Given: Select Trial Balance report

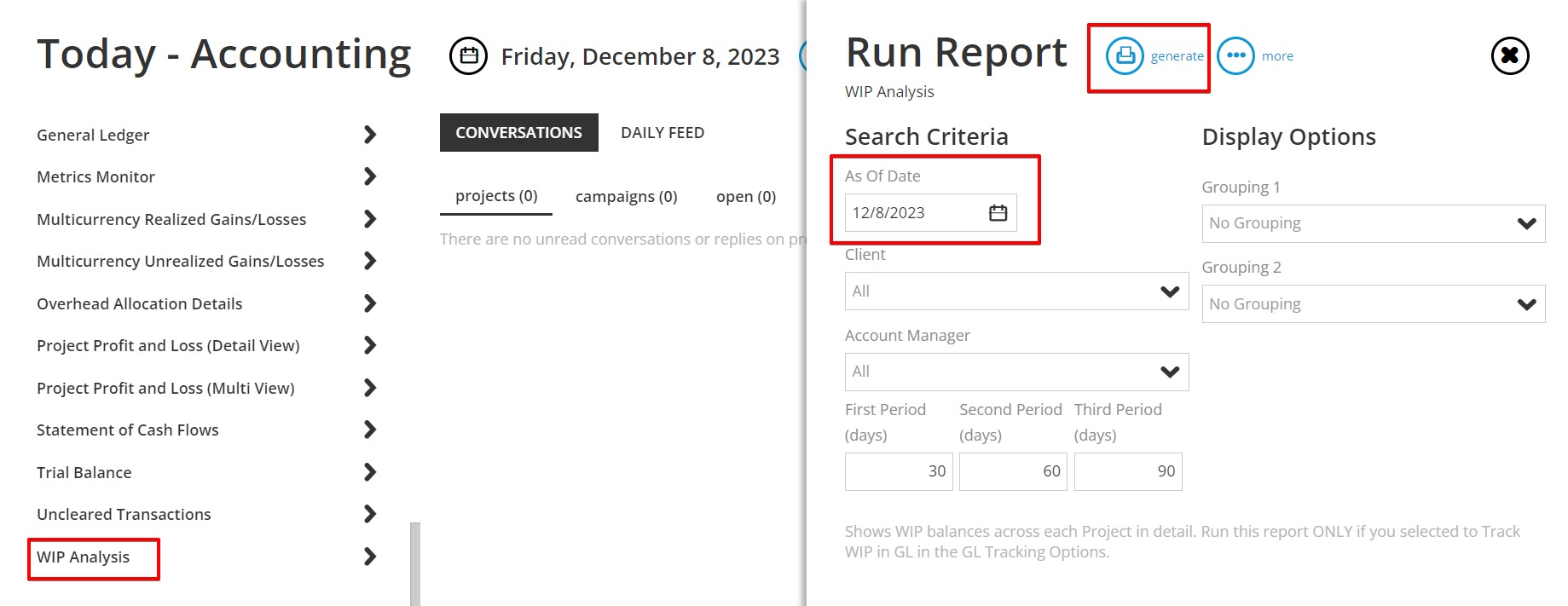Looking at the screenshot, I should coord(84,472).
